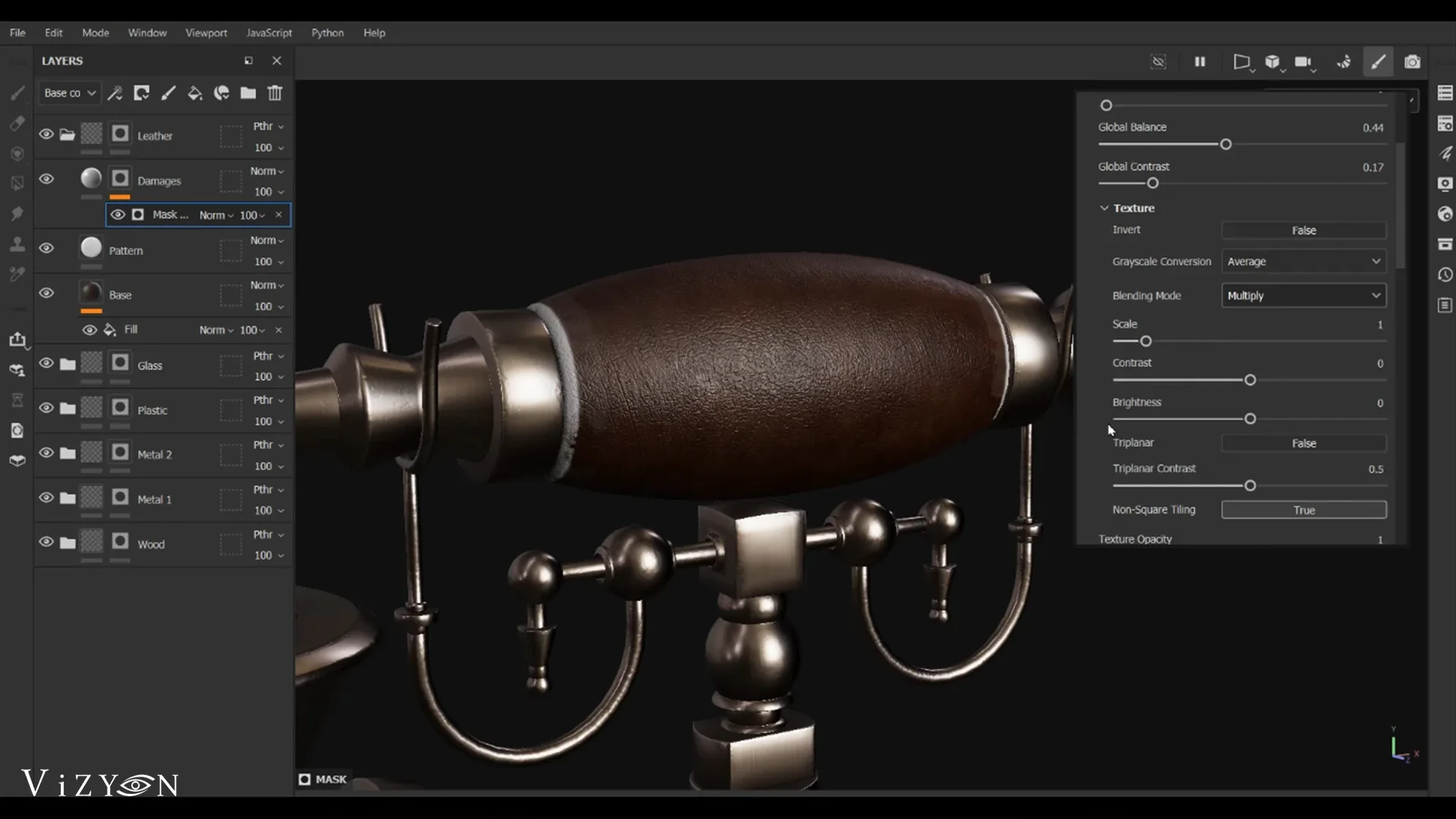The height and width of the screenshot is (819, 1456).
Task: Set Non-Square Tiling to False
Action: point(1304,510)
